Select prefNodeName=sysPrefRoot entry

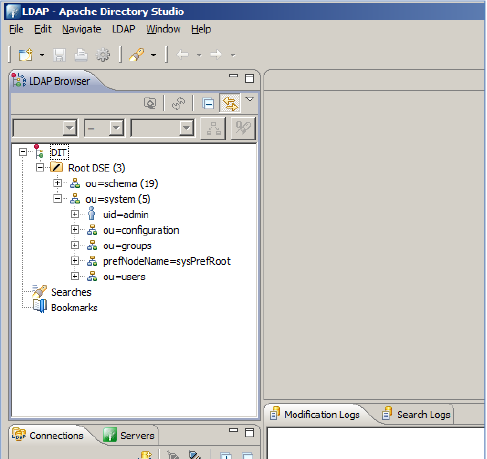(x=167, y=261)
